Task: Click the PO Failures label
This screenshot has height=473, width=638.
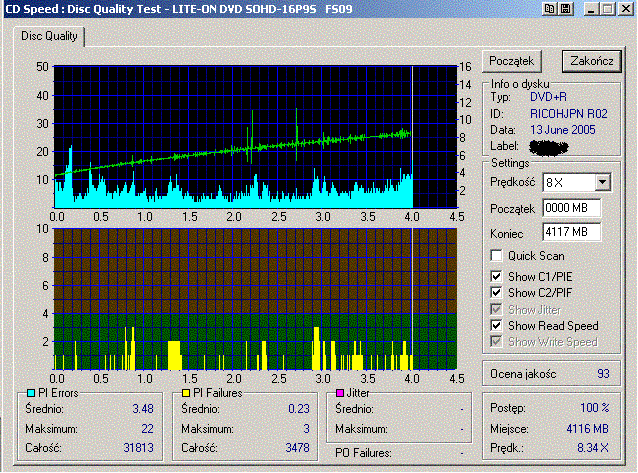Action: click(x=363, y=453)
